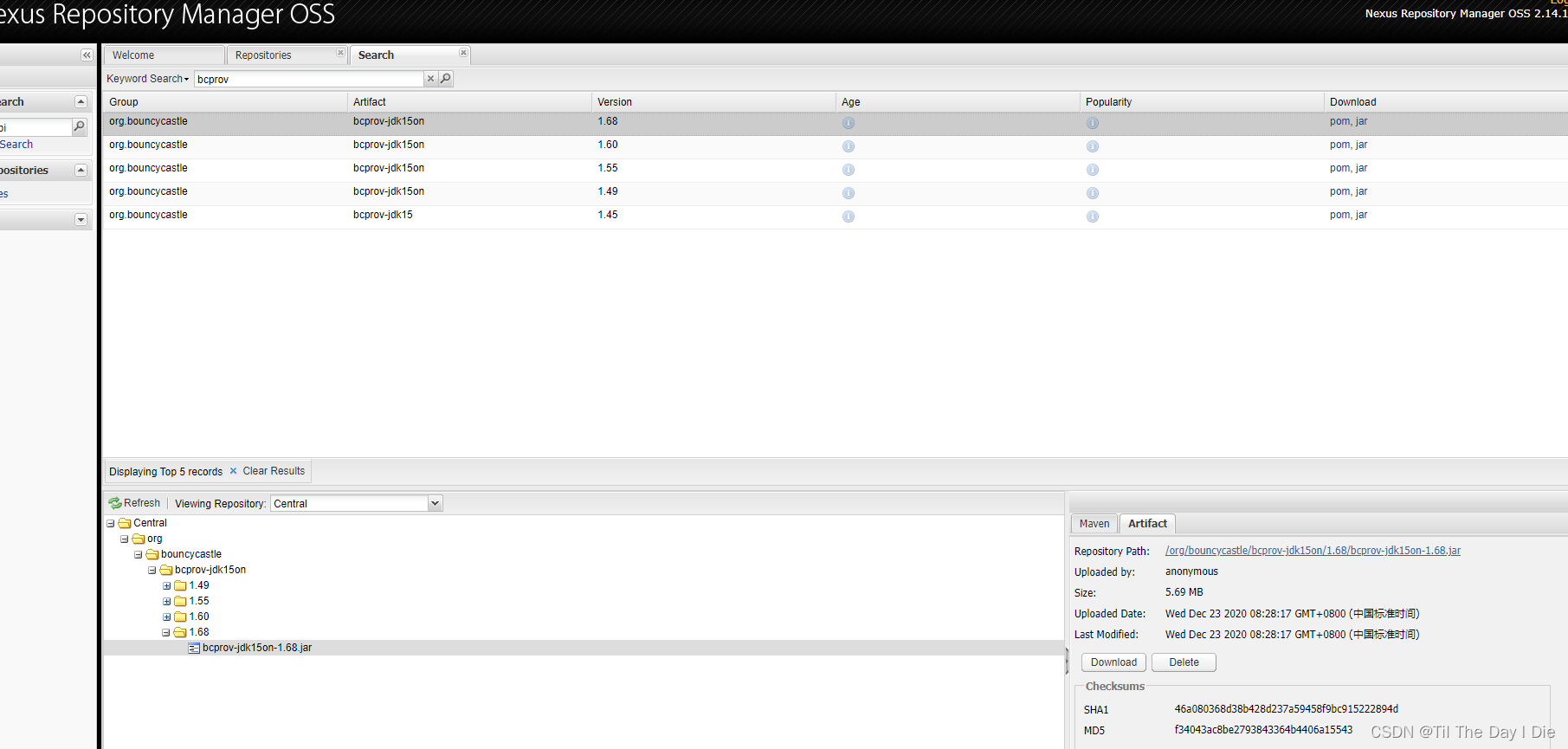Collapse the sidebar search section
The width and height of the screenshot is (1568, 749).
(x=81, y=102)
